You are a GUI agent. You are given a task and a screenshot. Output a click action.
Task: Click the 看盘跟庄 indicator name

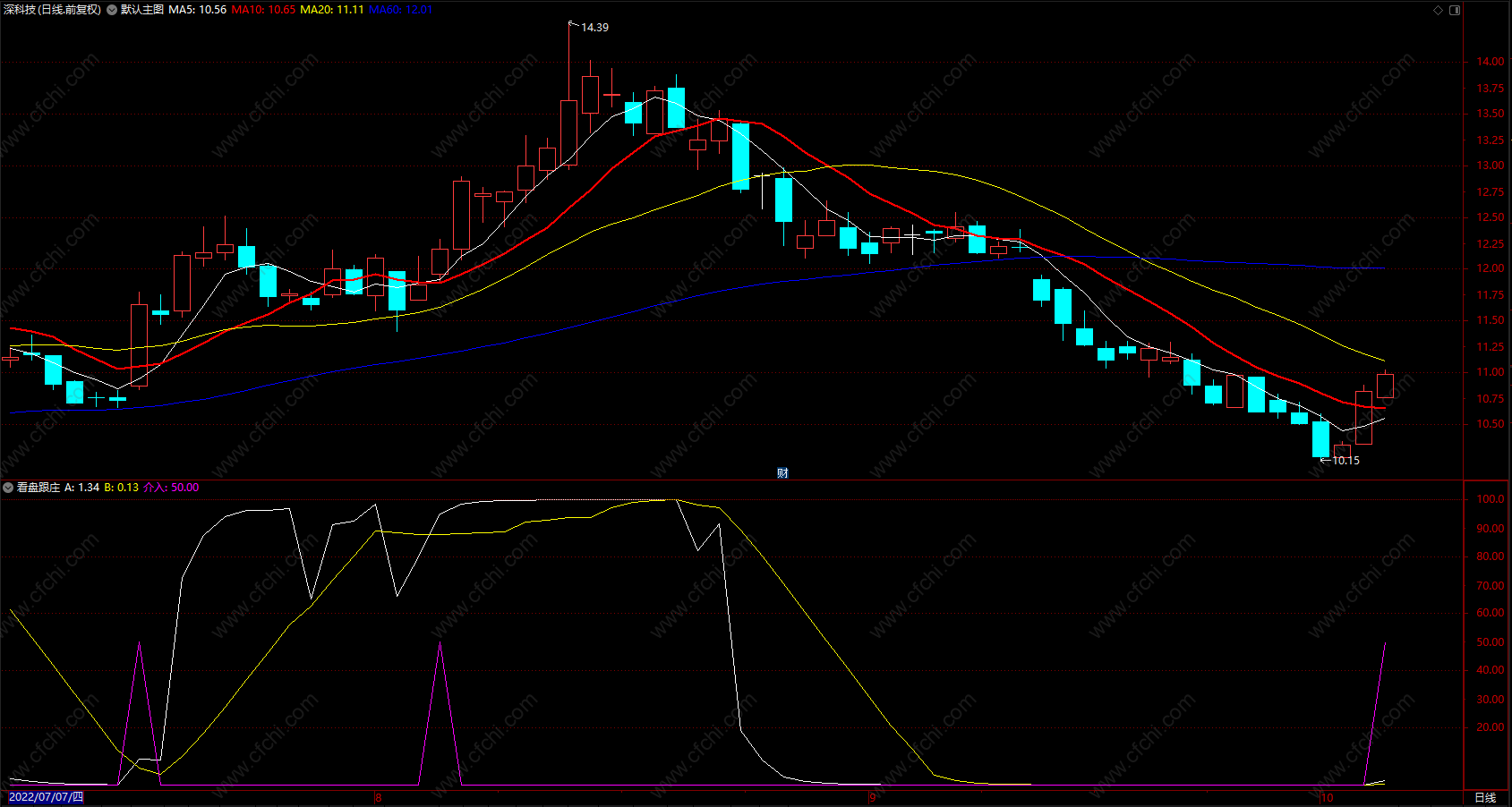tap(38, 488)
